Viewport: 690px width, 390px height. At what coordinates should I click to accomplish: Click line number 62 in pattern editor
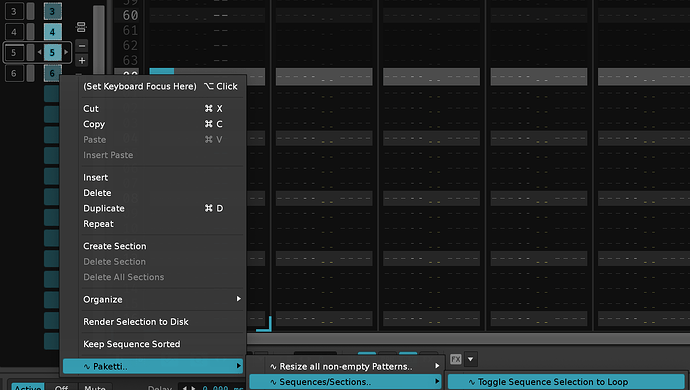point(130,45)
